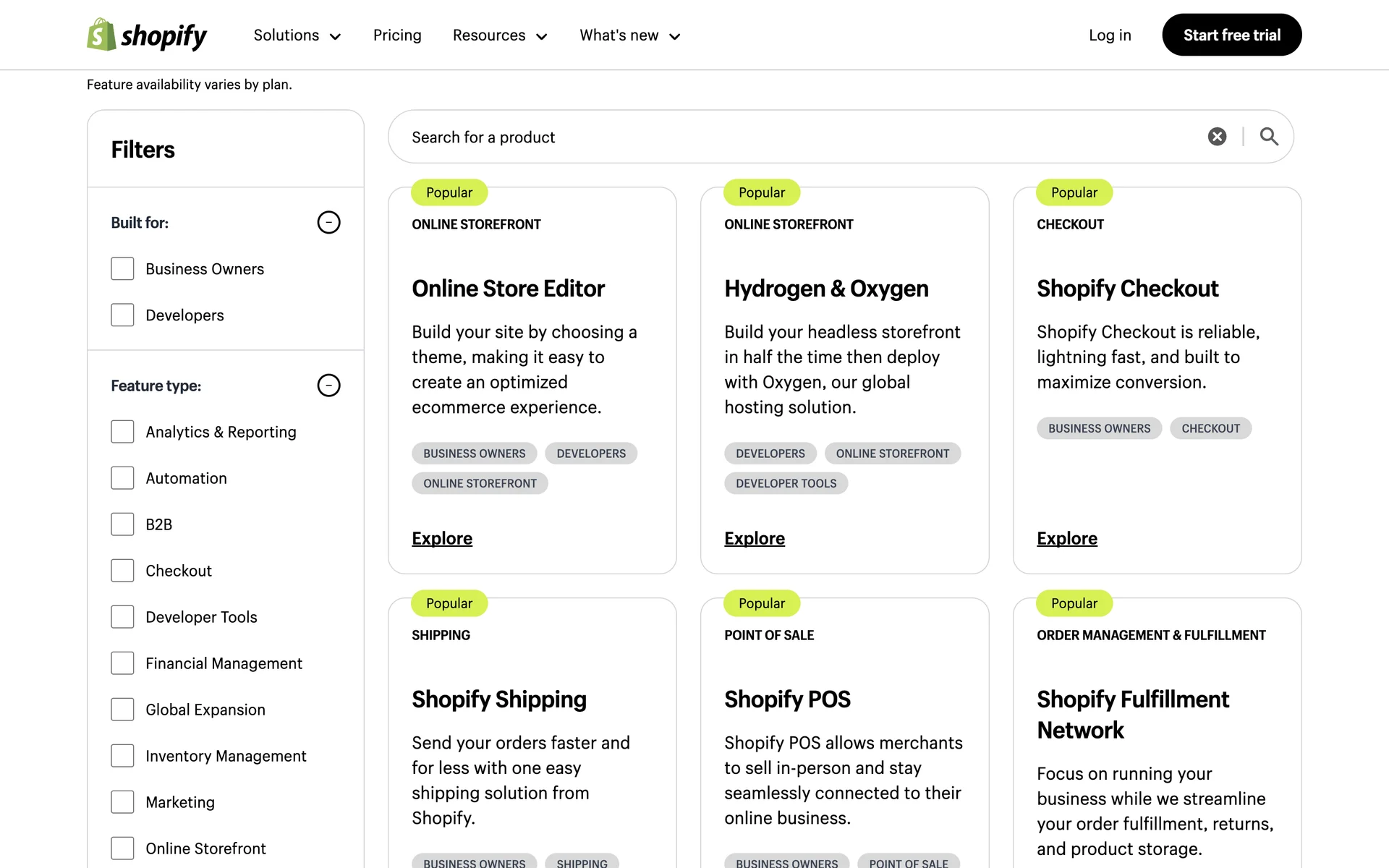Clear the product search field
Screen dimensions: 1389x868
coord(1217,137)
